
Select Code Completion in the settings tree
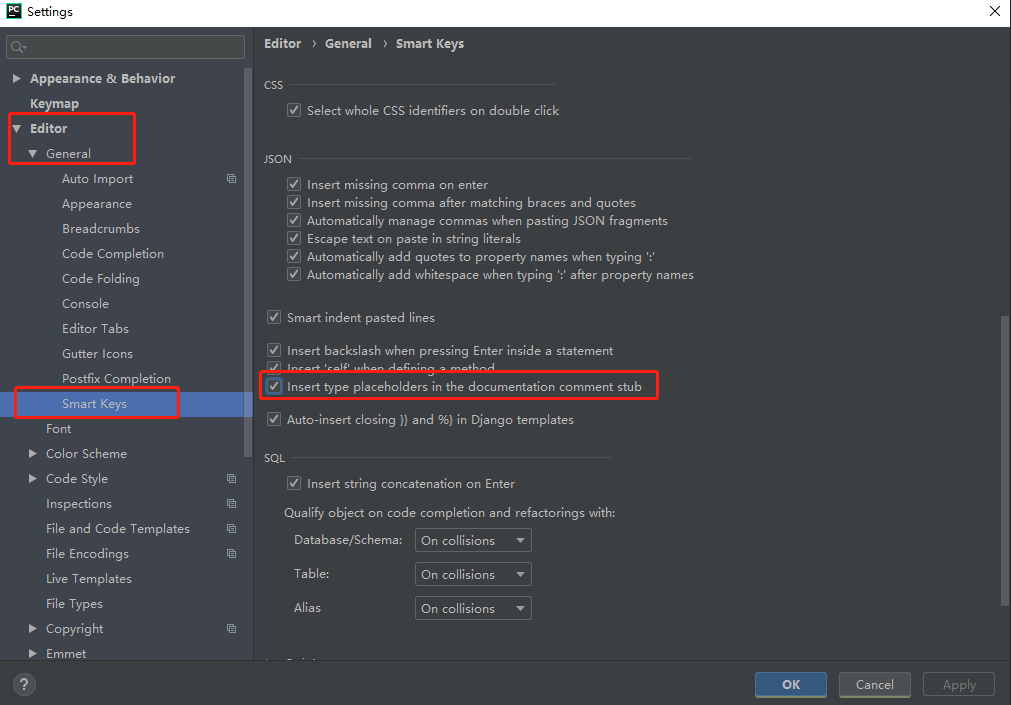click(x=113, y=254)
